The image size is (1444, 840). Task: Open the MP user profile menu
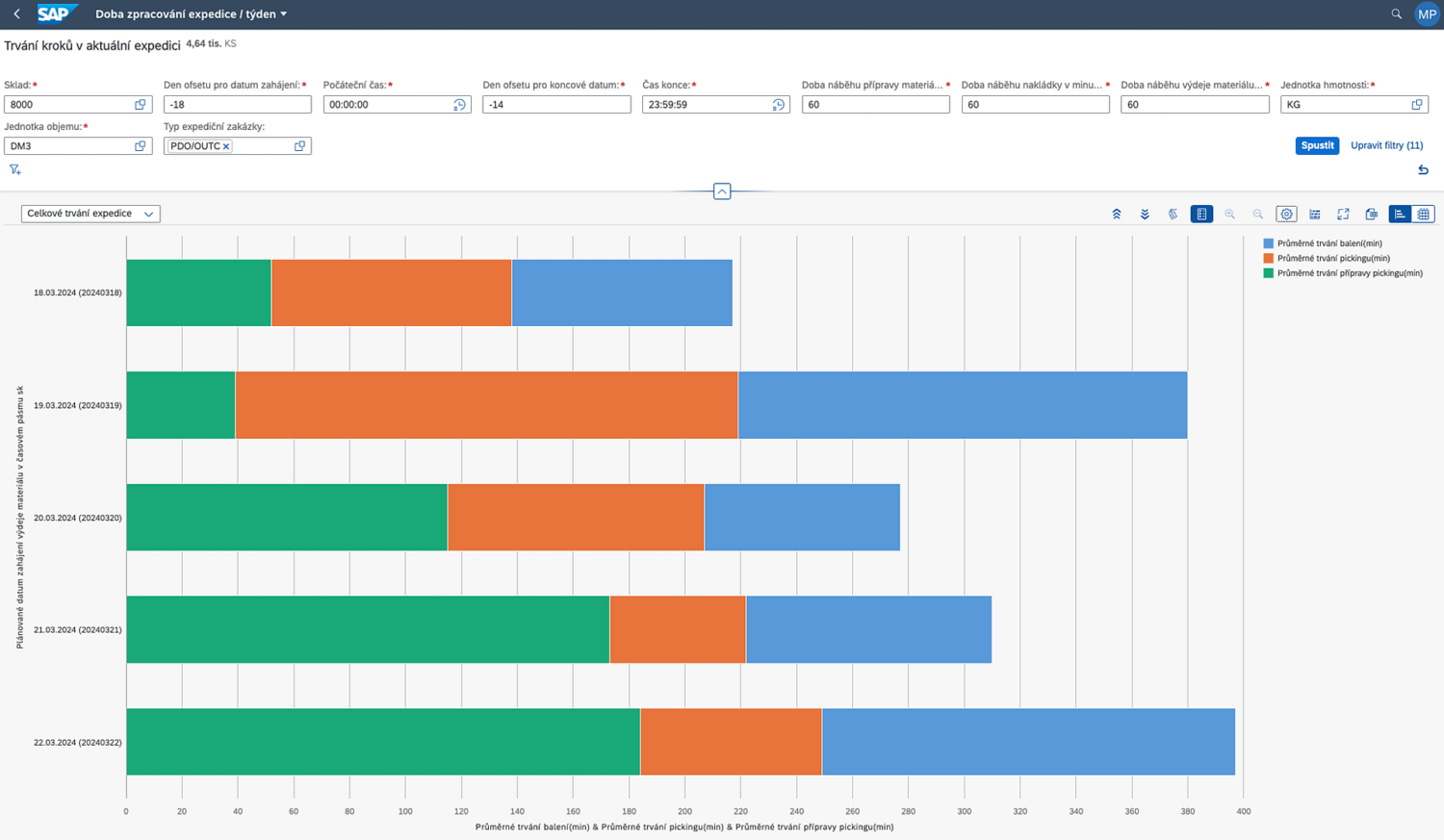pyautogui.click(x=1427, y=14)
